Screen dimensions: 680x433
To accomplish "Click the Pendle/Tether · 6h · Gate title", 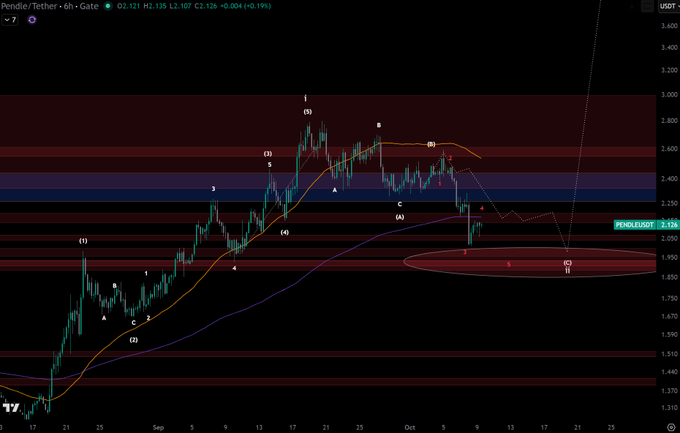I will click(x=50, y=6).
